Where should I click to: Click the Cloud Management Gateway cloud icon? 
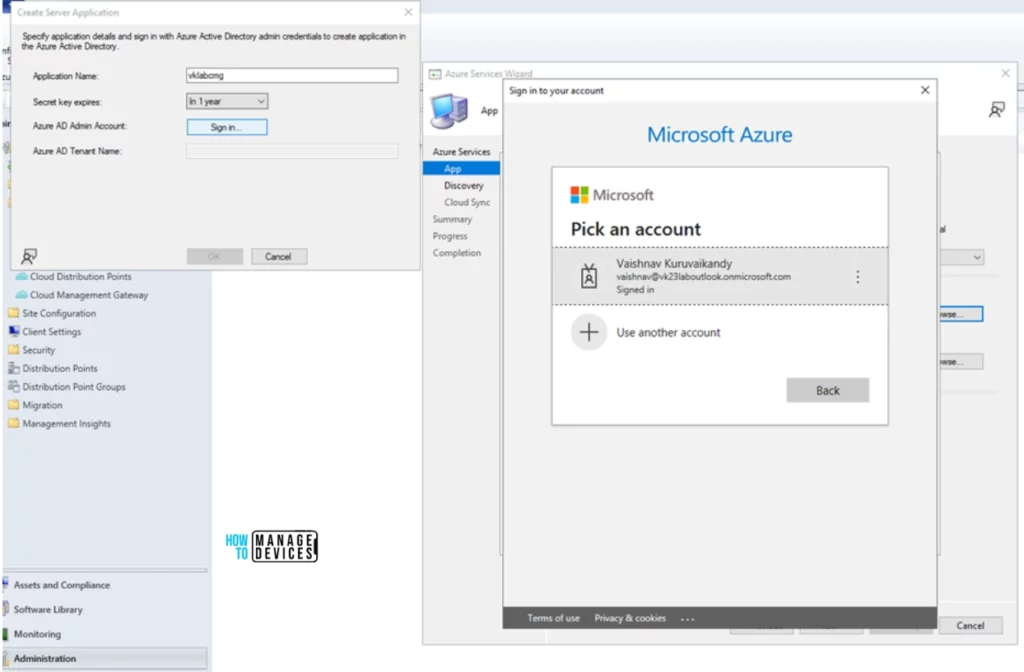22,295
